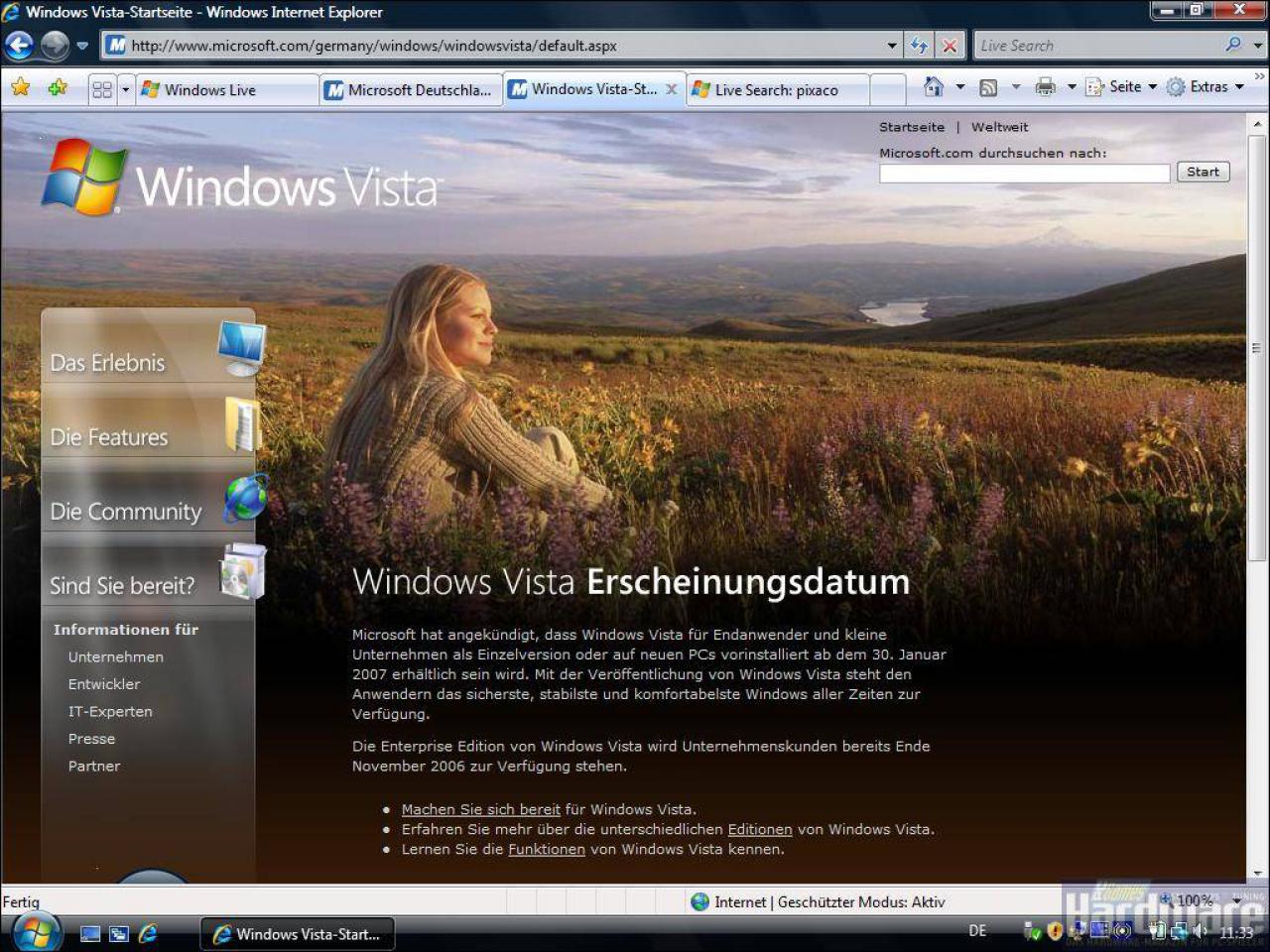
Task: Click the Switch between windows quick launch icon
Action: 119,933
